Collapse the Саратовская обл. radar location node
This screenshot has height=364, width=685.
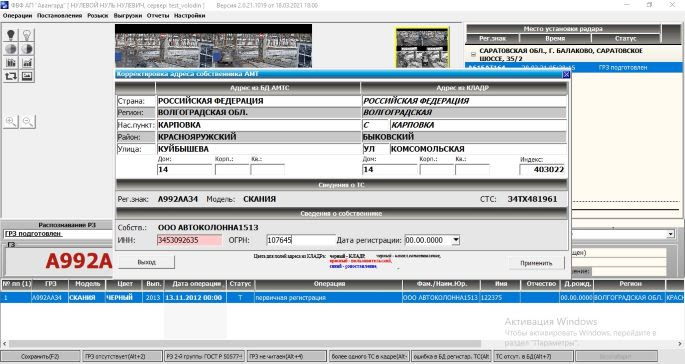pyautogui.click(x=473, y=55)
